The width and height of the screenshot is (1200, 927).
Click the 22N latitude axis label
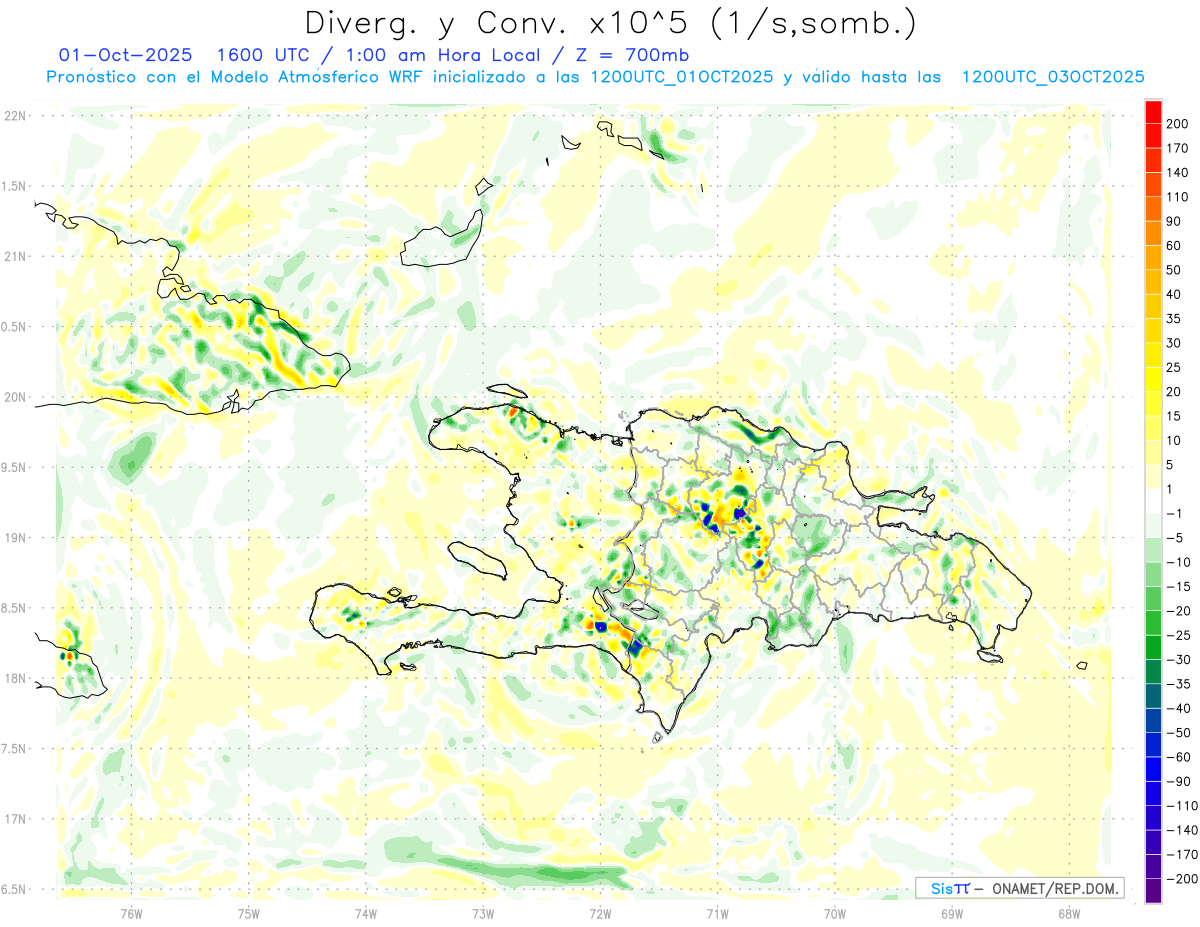[15, 116]
